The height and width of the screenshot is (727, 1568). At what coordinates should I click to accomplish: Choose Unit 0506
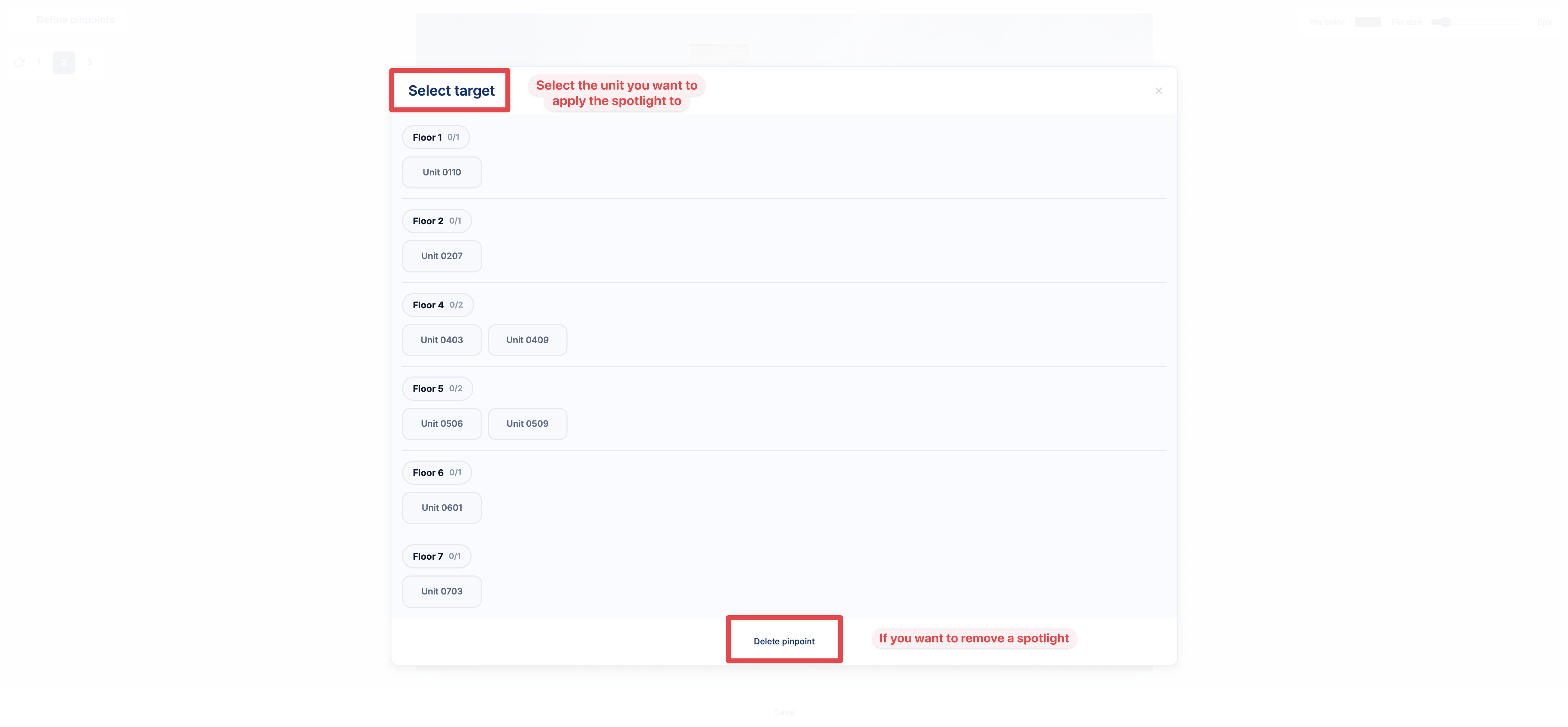pos(441,424)
